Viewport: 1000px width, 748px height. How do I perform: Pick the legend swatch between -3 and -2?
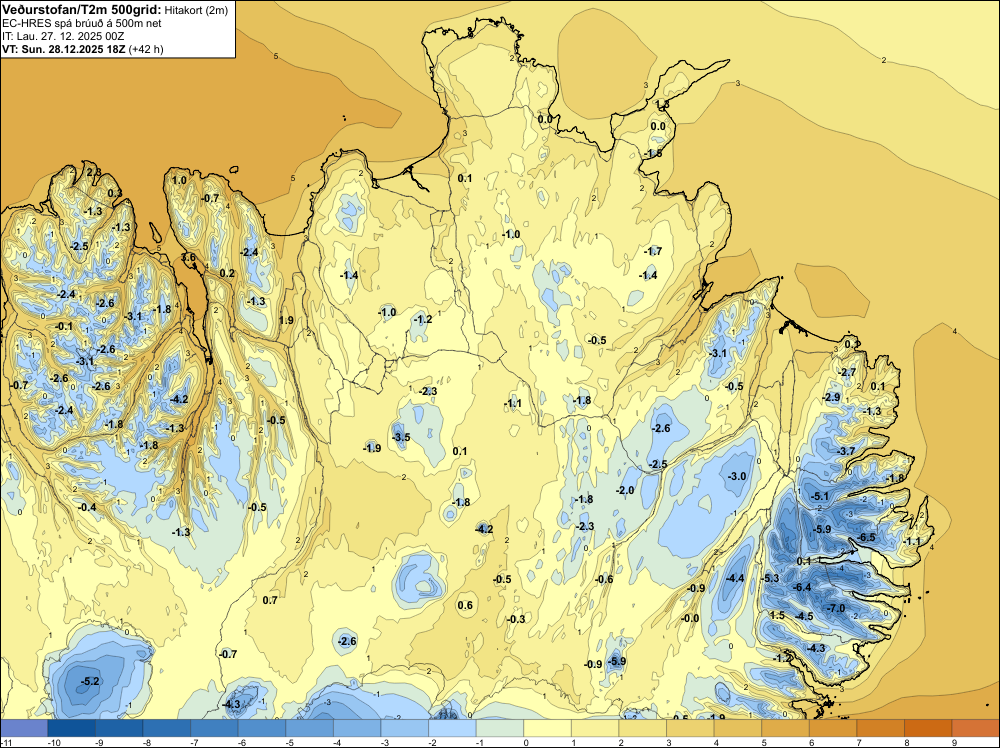(405, 728)
